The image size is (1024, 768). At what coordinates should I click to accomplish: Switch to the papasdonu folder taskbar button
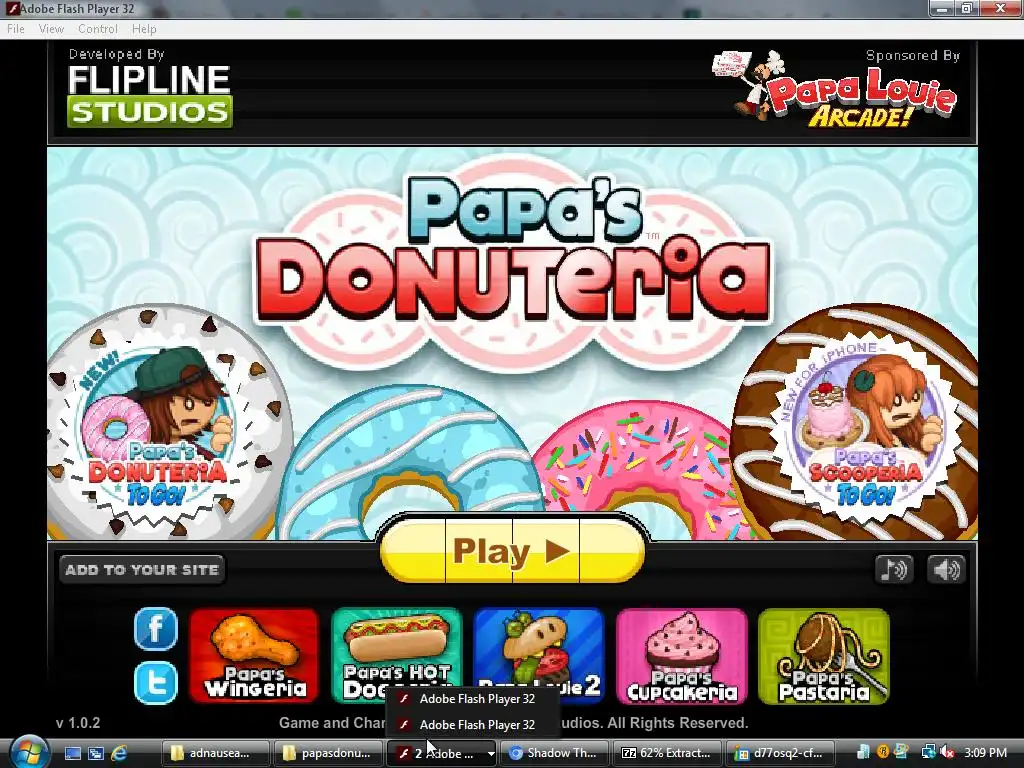coord(328,753)
